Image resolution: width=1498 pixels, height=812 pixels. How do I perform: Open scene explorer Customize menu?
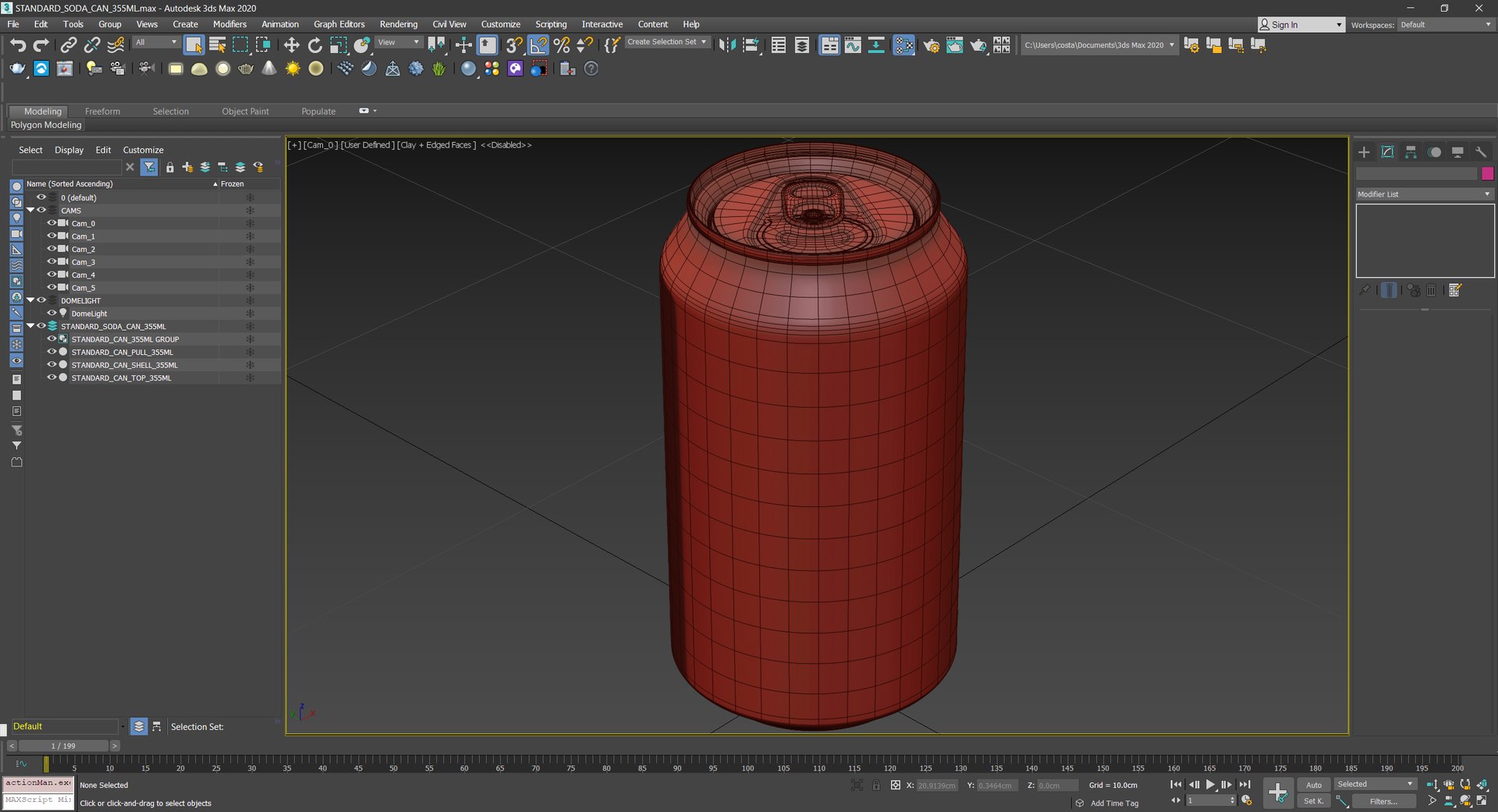[143, 150]
